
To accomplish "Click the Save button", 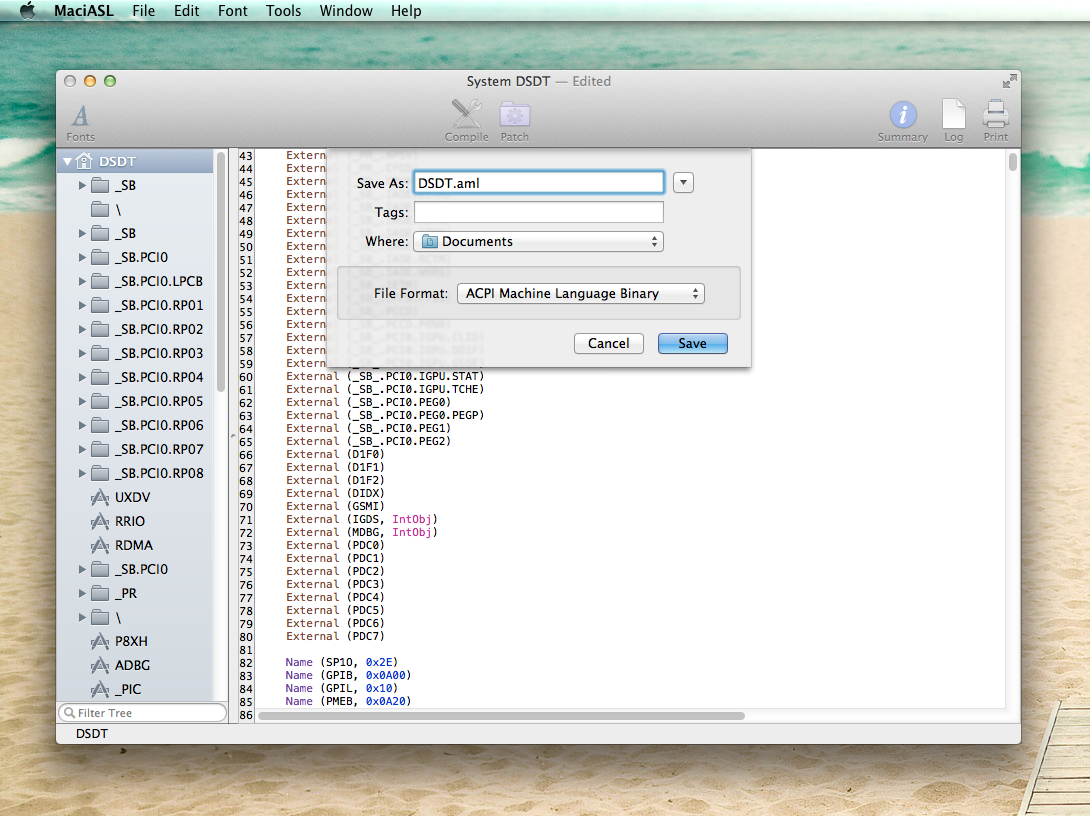I will 692,343.
